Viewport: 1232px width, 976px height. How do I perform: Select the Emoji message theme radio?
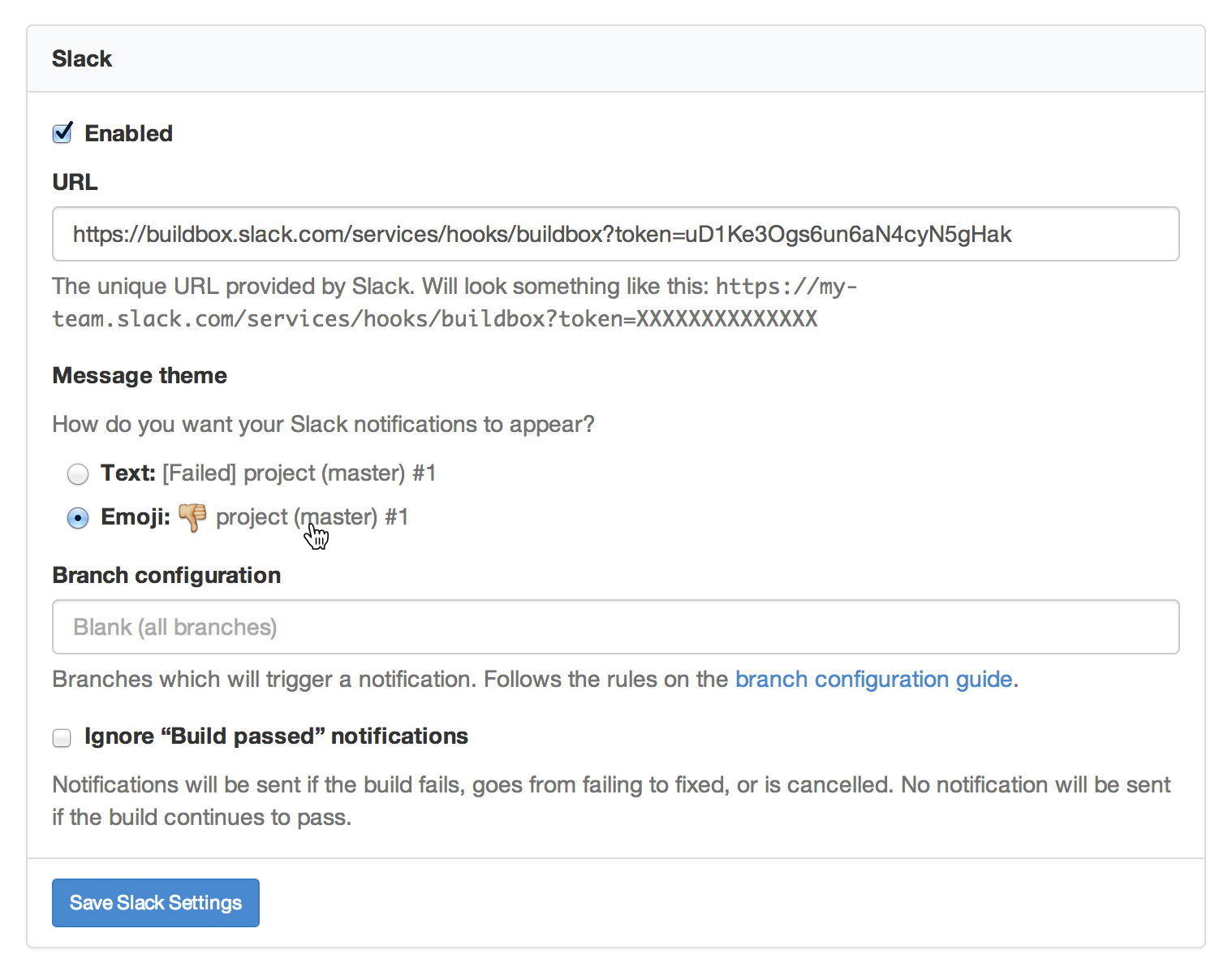(78, 517)
